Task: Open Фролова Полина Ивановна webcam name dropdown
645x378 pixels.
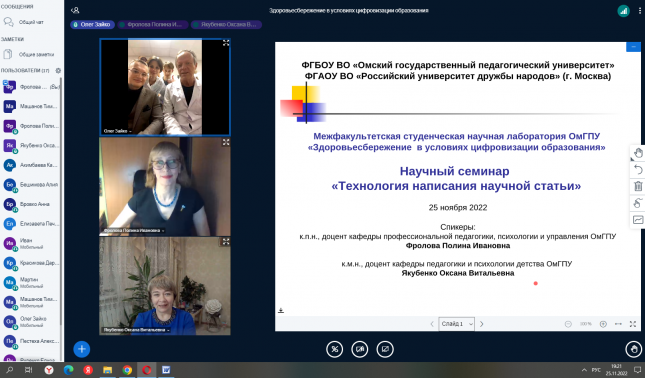Action: click(134, 231)
